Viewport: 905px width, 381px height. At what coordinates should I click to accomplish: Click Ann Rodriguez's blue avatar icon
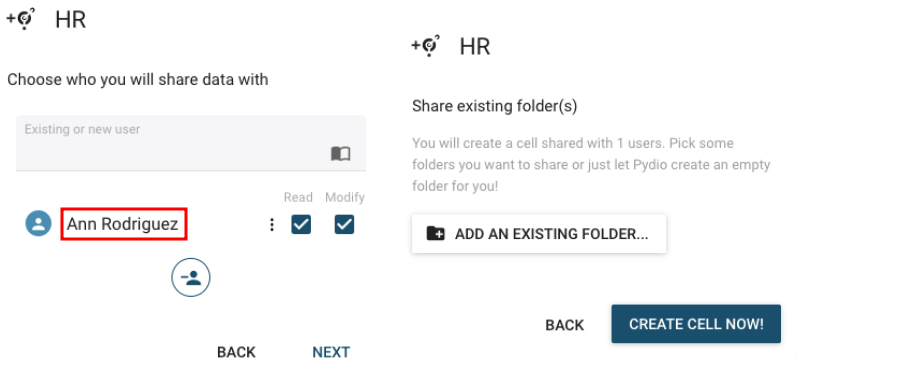pos(39,224)
